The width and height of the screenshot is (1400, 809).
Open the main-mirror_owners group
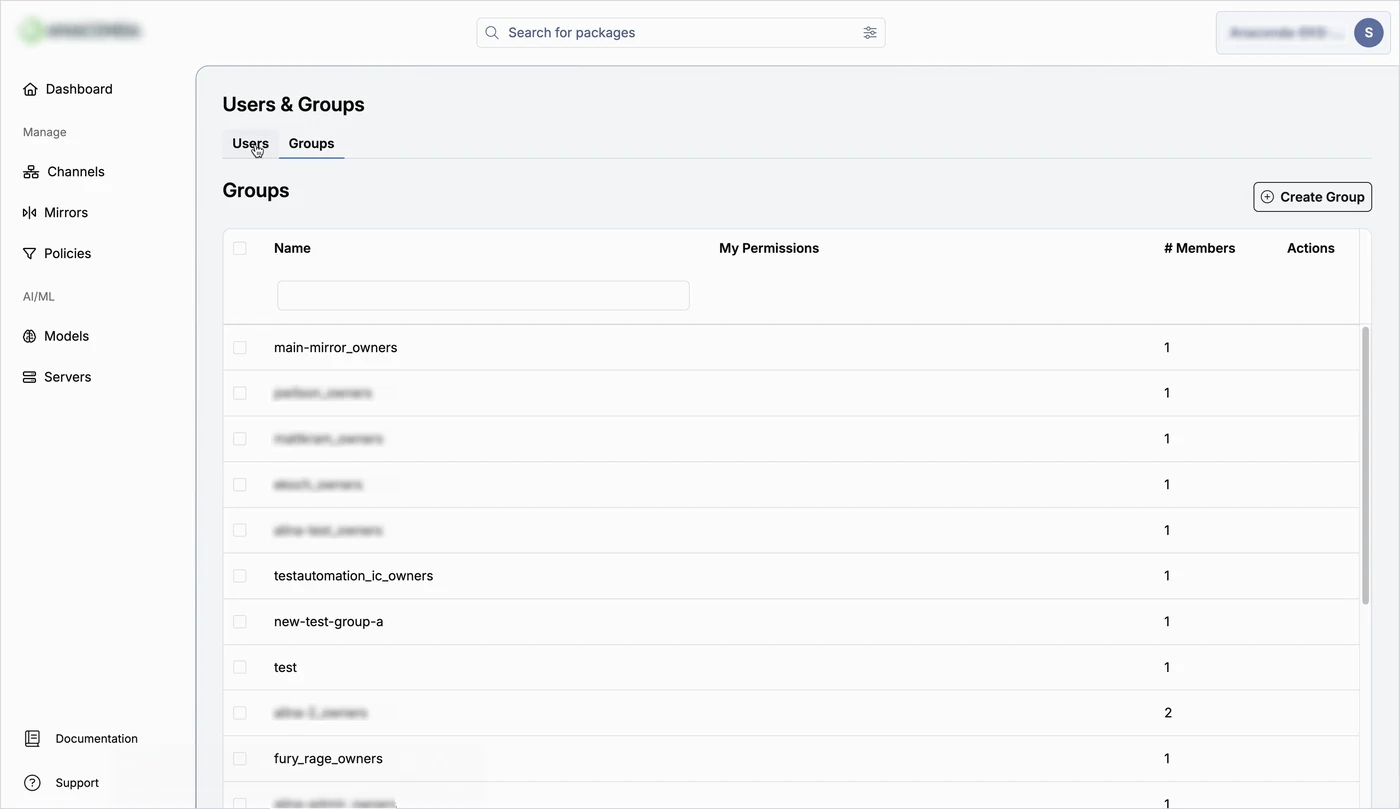pyautogui.click(x=336, y=348)
